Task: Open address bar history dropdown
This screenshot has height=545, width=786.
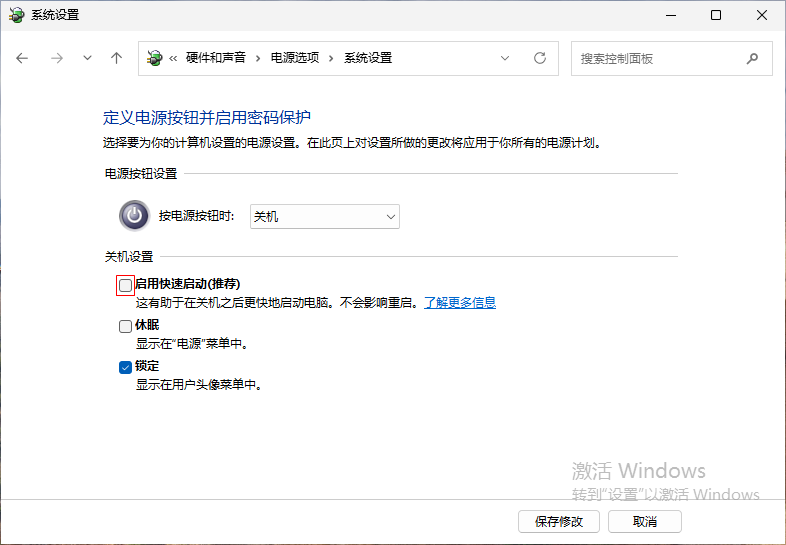Action: 505,58
